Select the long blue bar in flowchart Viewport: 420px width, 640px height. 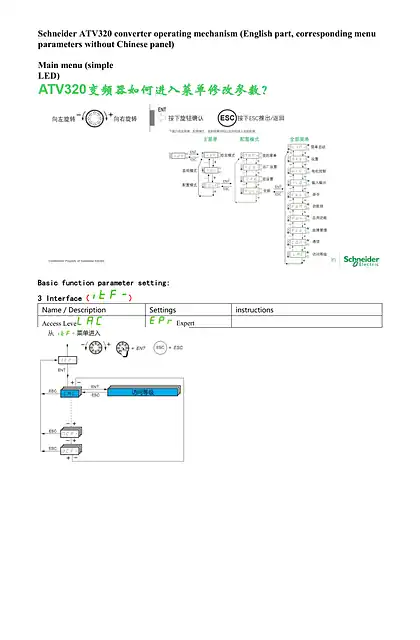point(143,391)
